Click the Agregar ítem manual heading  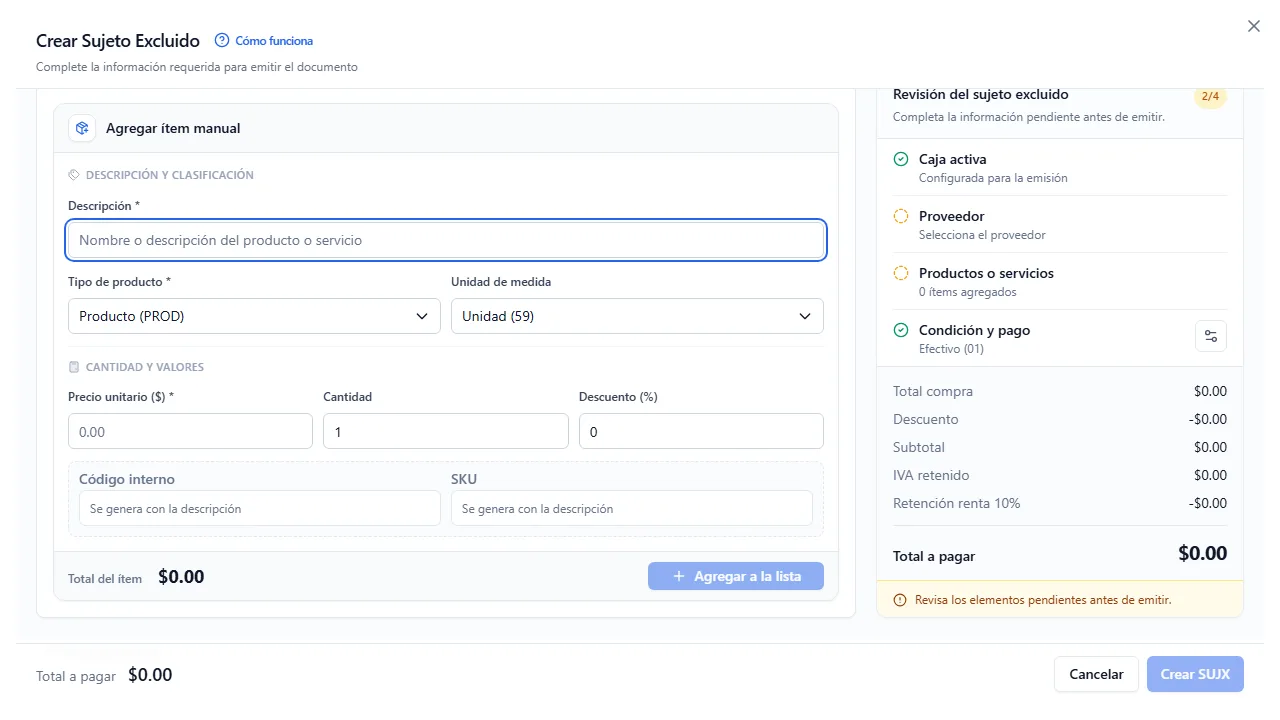pos(173,128)
